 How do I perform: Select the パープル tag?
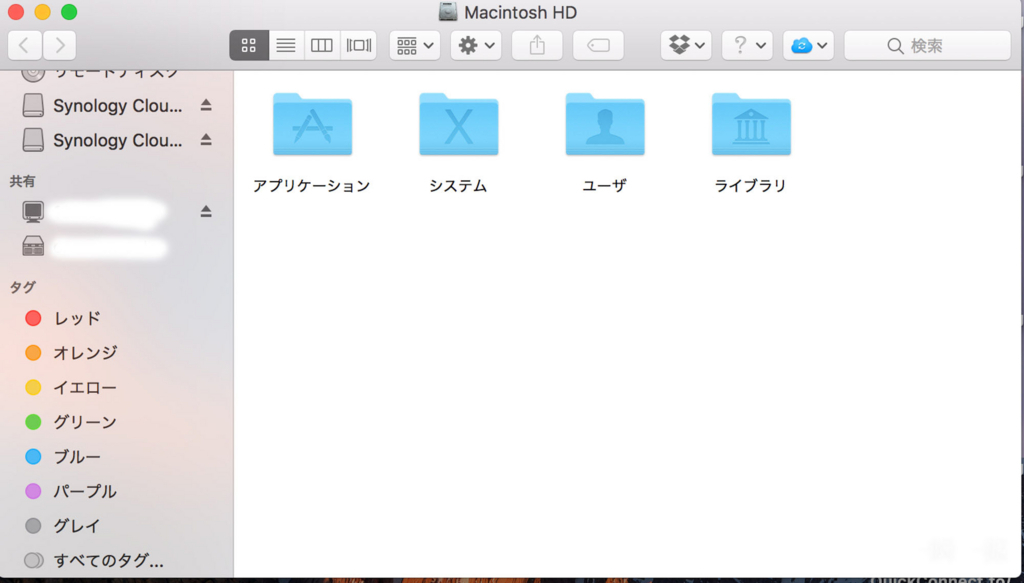click(71, 491)
